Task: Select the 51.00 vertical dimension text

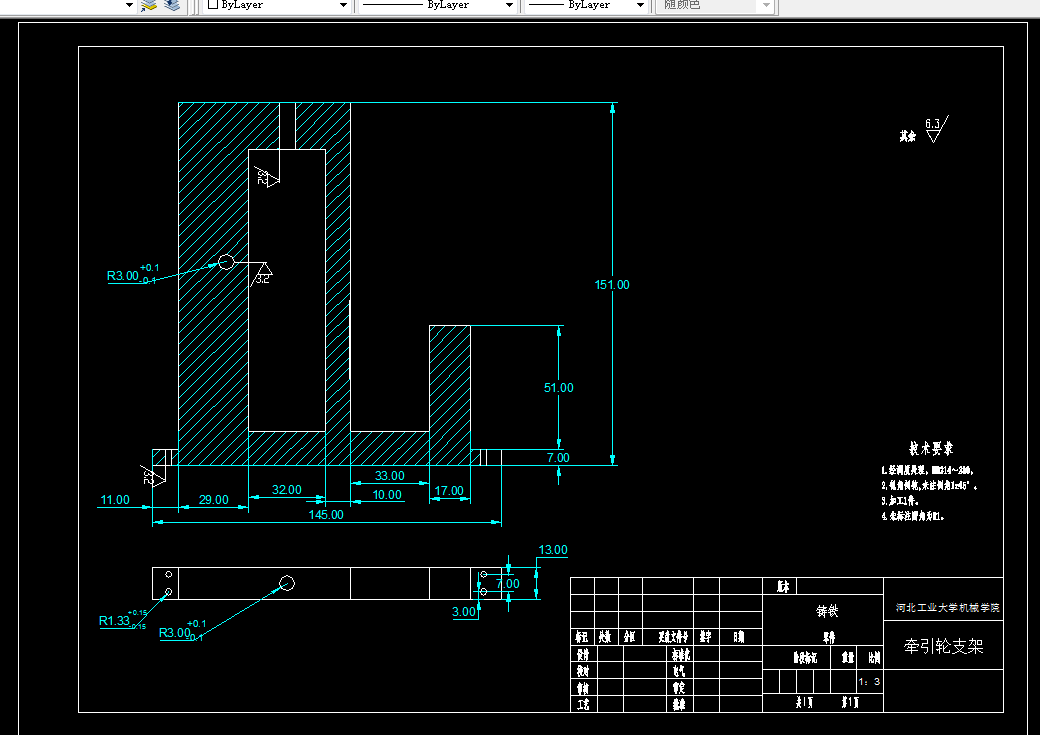Action: 558,387
